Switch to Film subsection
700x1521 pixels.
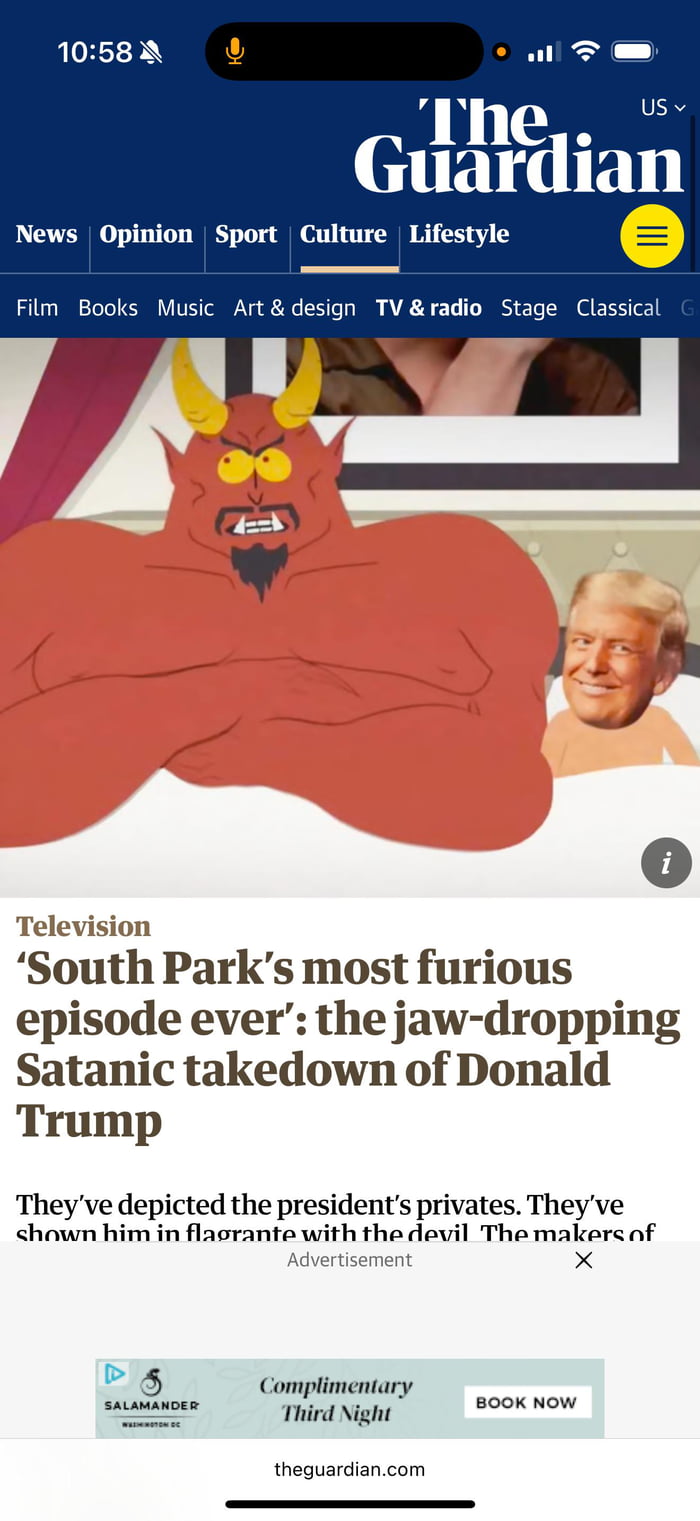37,308
